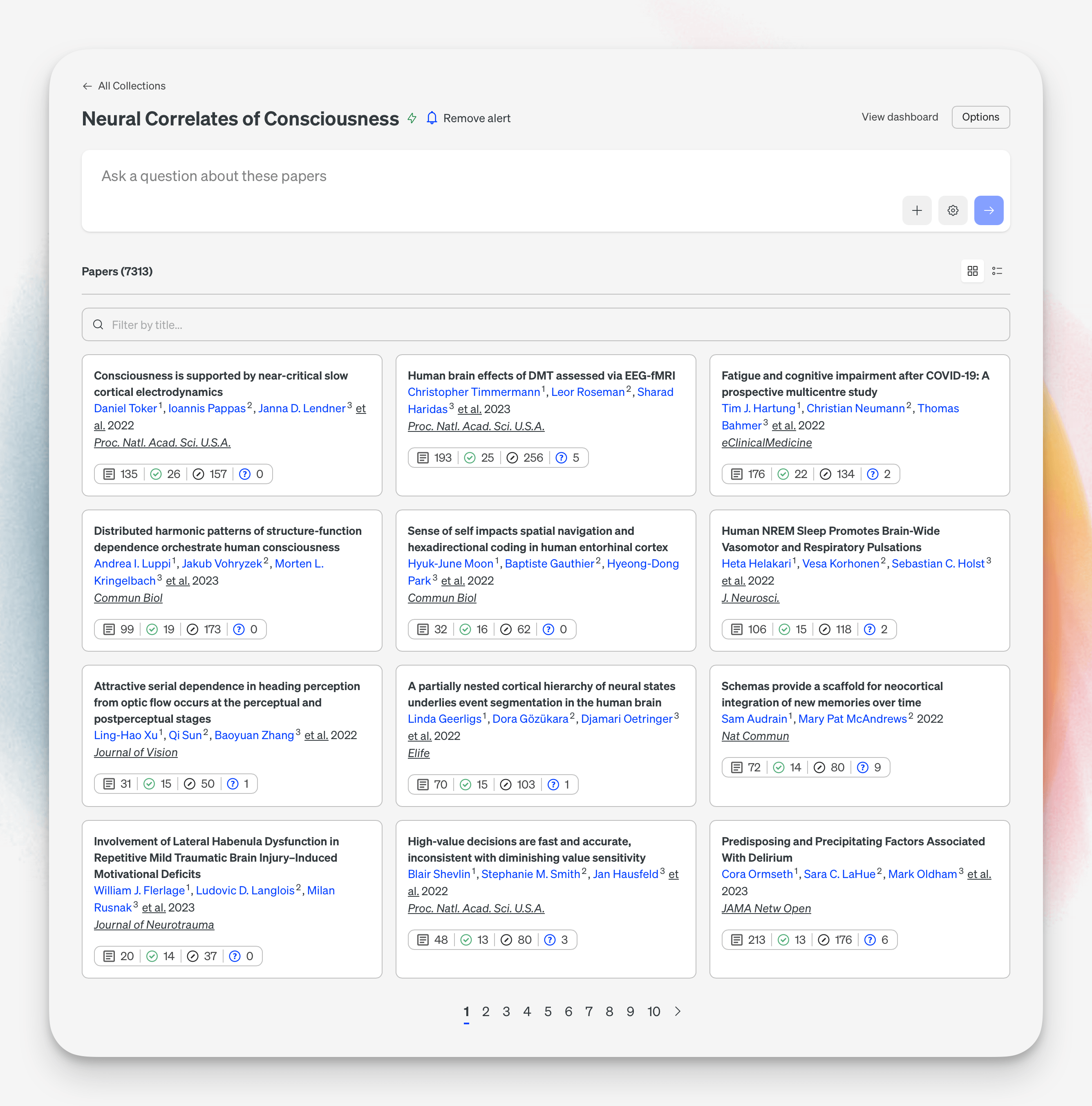The width and height of the screenshot is (1092, 1106).
Task: Open paper on near-critical slow cortical electrodynamics
Action: click(221, 384)
